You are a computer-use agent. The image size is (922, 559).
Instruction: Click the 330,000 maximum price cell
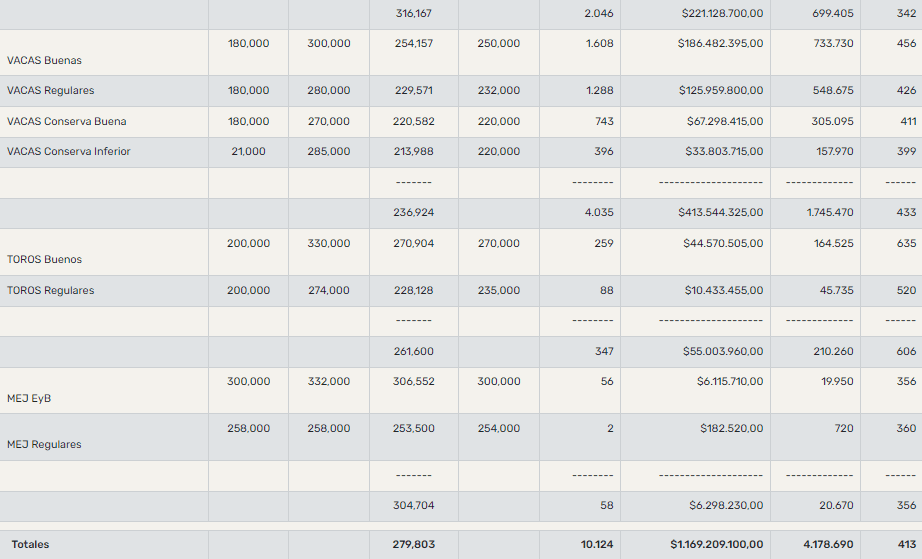(x=329, y=244)
